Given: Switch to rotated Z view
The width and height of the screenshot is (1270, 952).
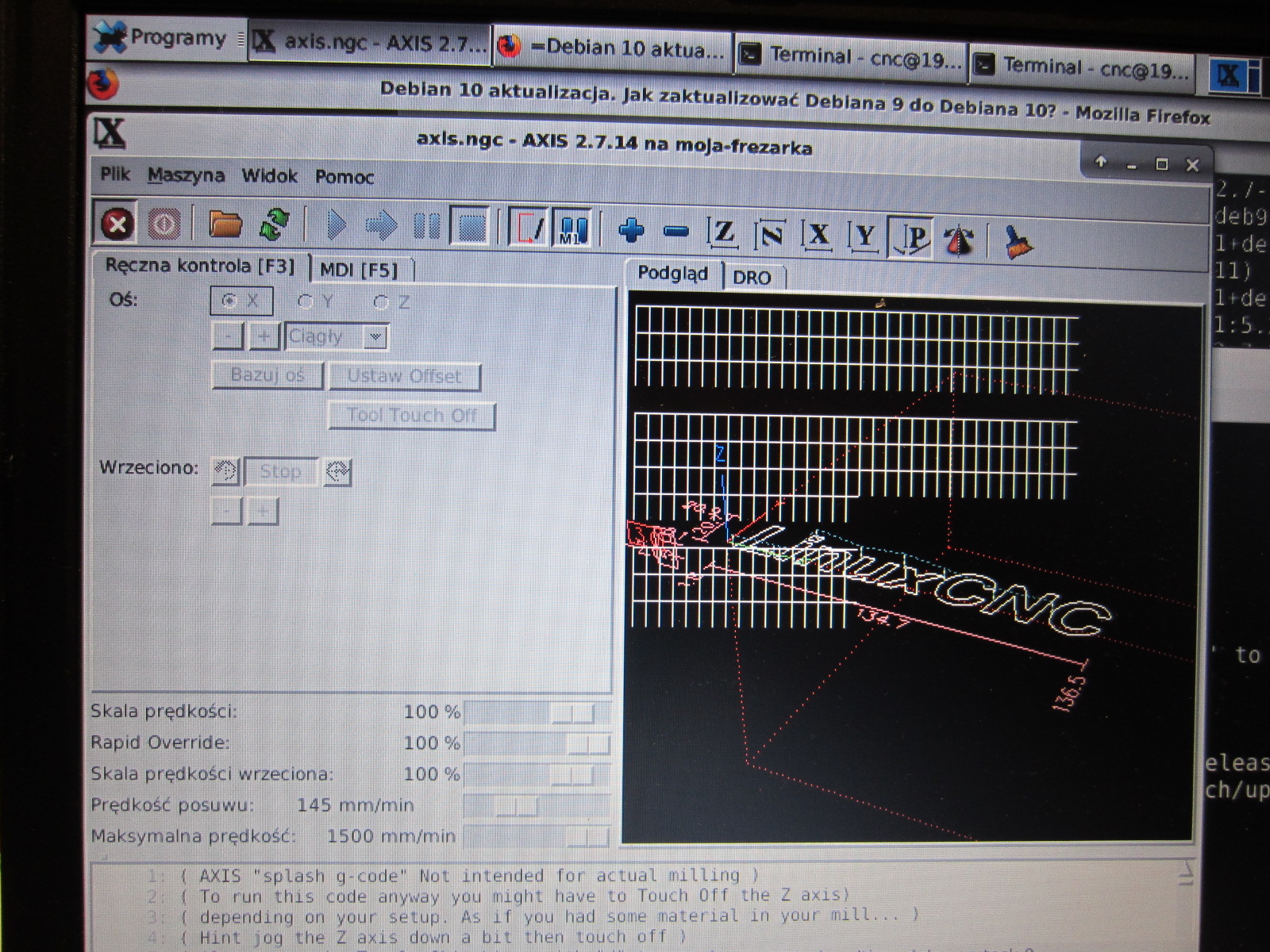Looking at the screenshot, I should click(x=770, y=235).
